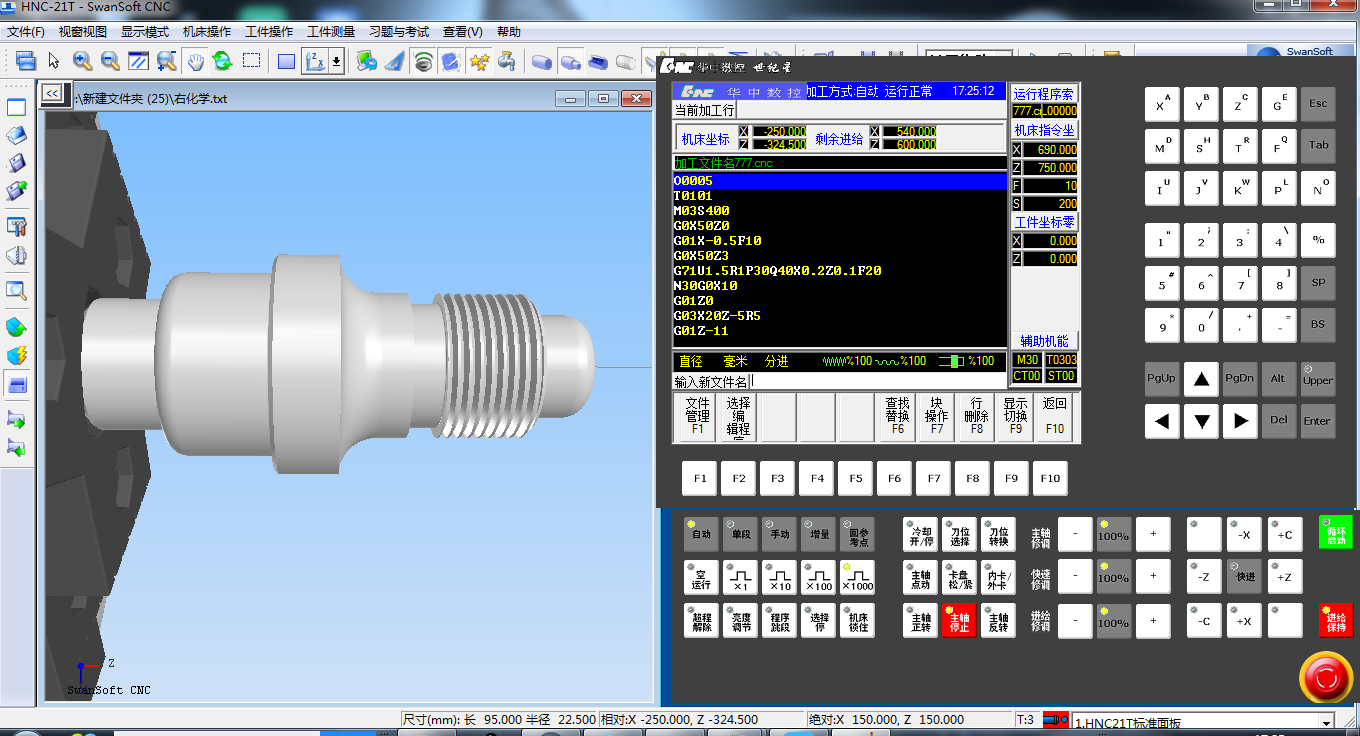Click the faucet coolant display icon
The width and height of the screenshot is (1360, 736).
point(508,61)
